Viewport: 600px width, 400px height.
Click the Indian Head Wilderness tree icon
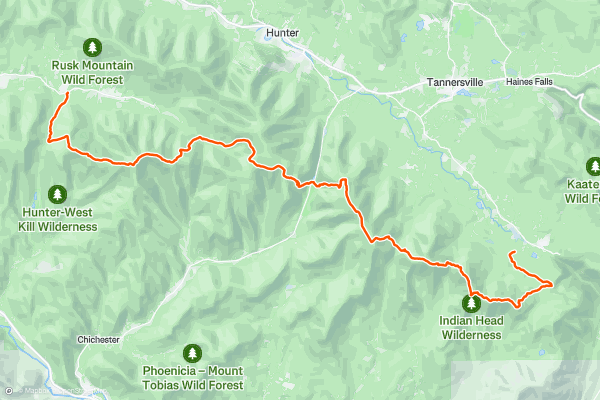click(x=471, y=303)
